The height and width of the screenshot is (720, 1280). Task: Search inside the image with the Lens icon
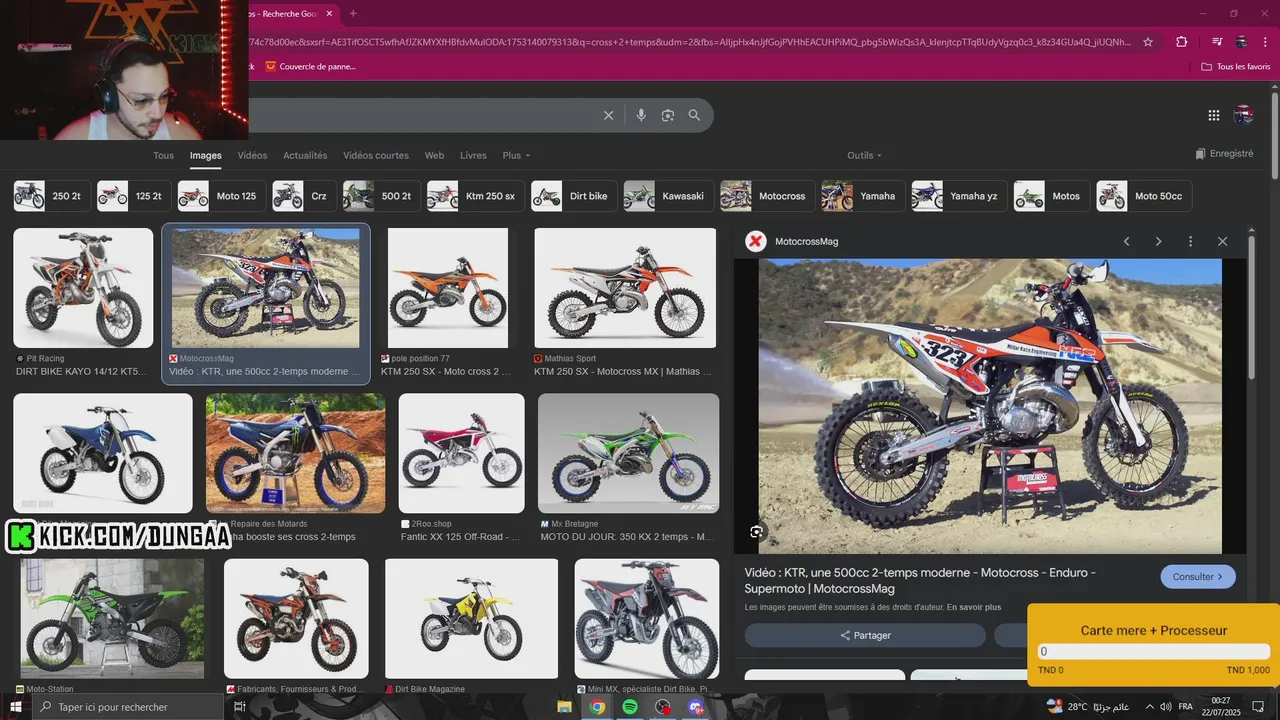(757, 532)
